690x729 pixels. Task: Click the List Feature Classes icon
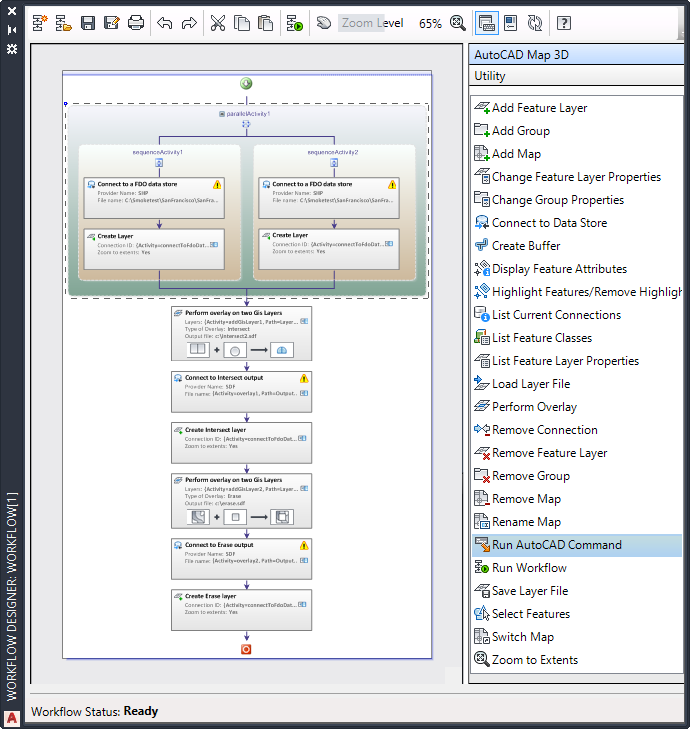click(482, 338)
